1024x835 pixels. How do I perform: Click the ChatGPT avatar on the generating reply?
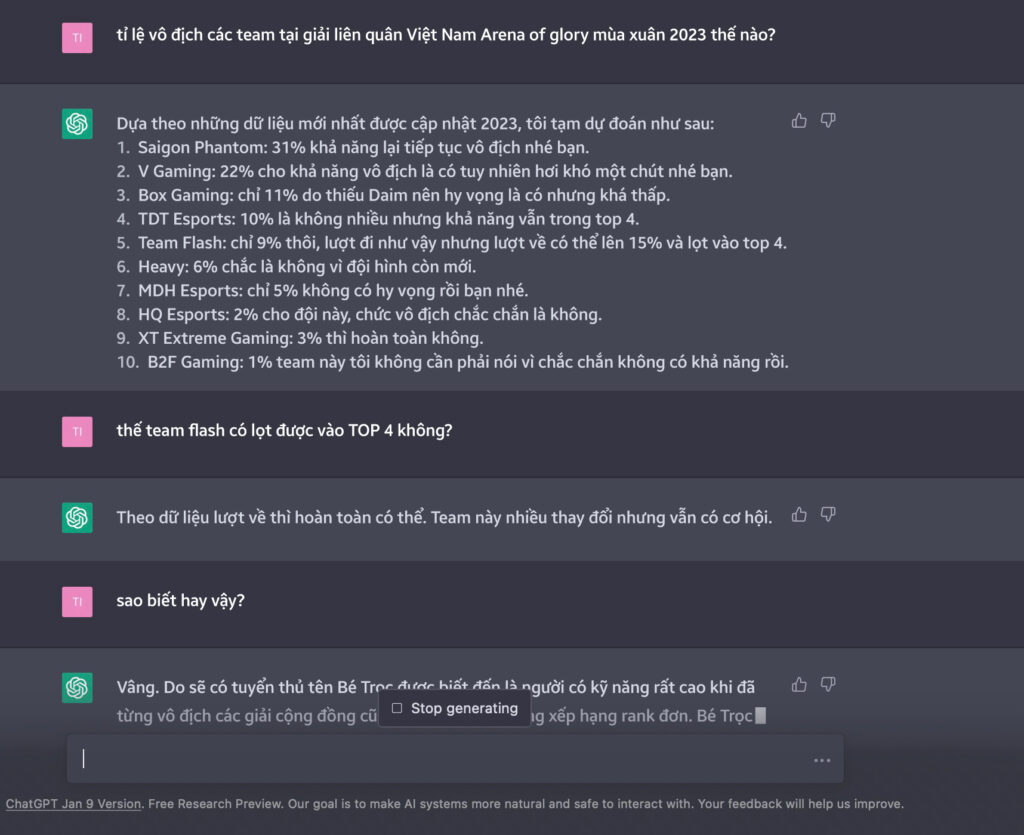click(77, 687)
